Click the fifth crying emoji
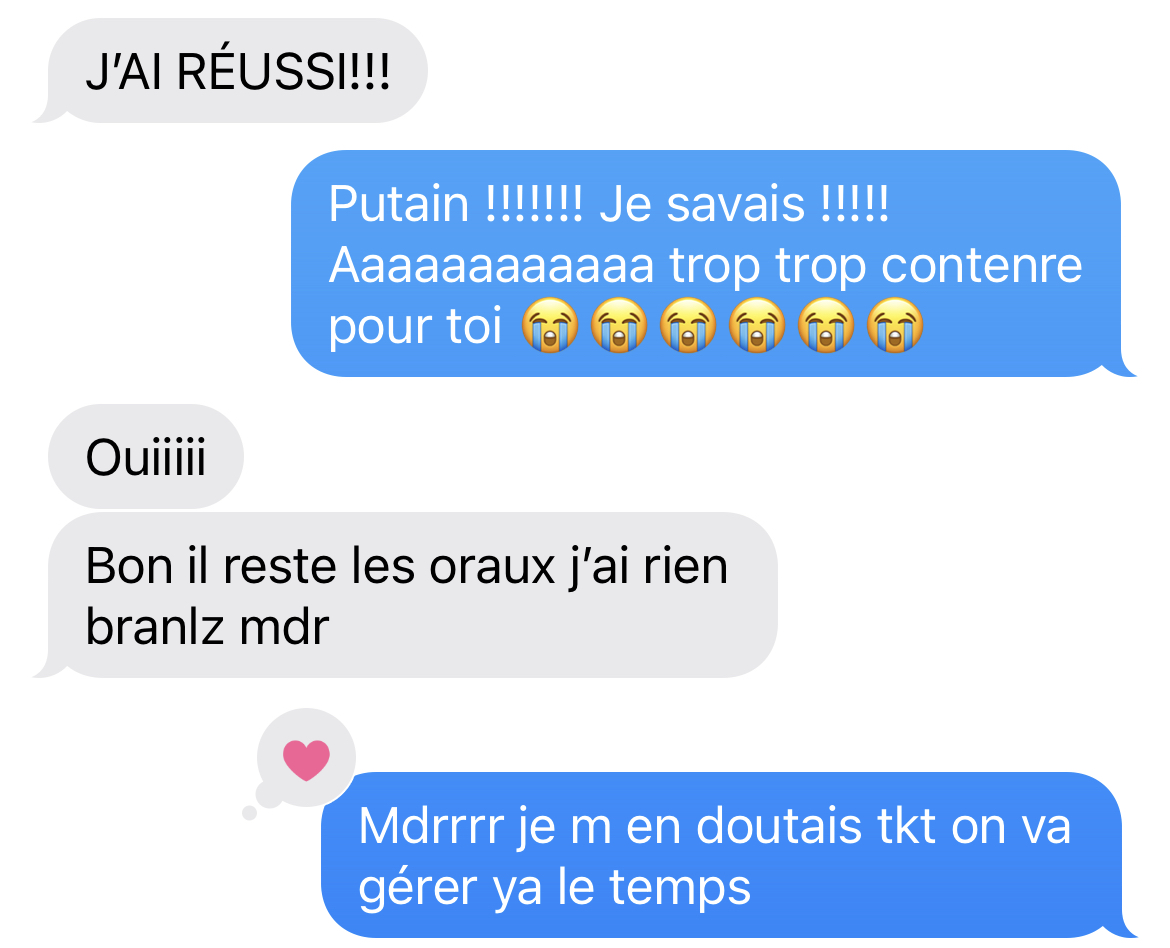Image resolution: width=1170 pixels, height=948 pixels. click(826, 325)
